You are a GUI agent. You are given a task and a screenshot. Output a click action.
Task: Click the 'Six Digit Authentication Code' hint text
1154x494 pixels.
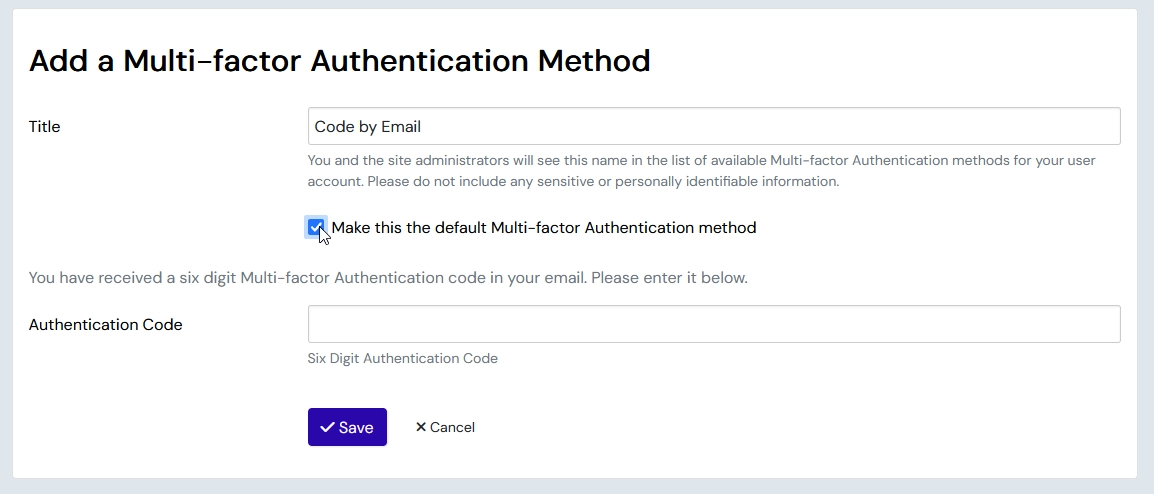tap(402, 358)
